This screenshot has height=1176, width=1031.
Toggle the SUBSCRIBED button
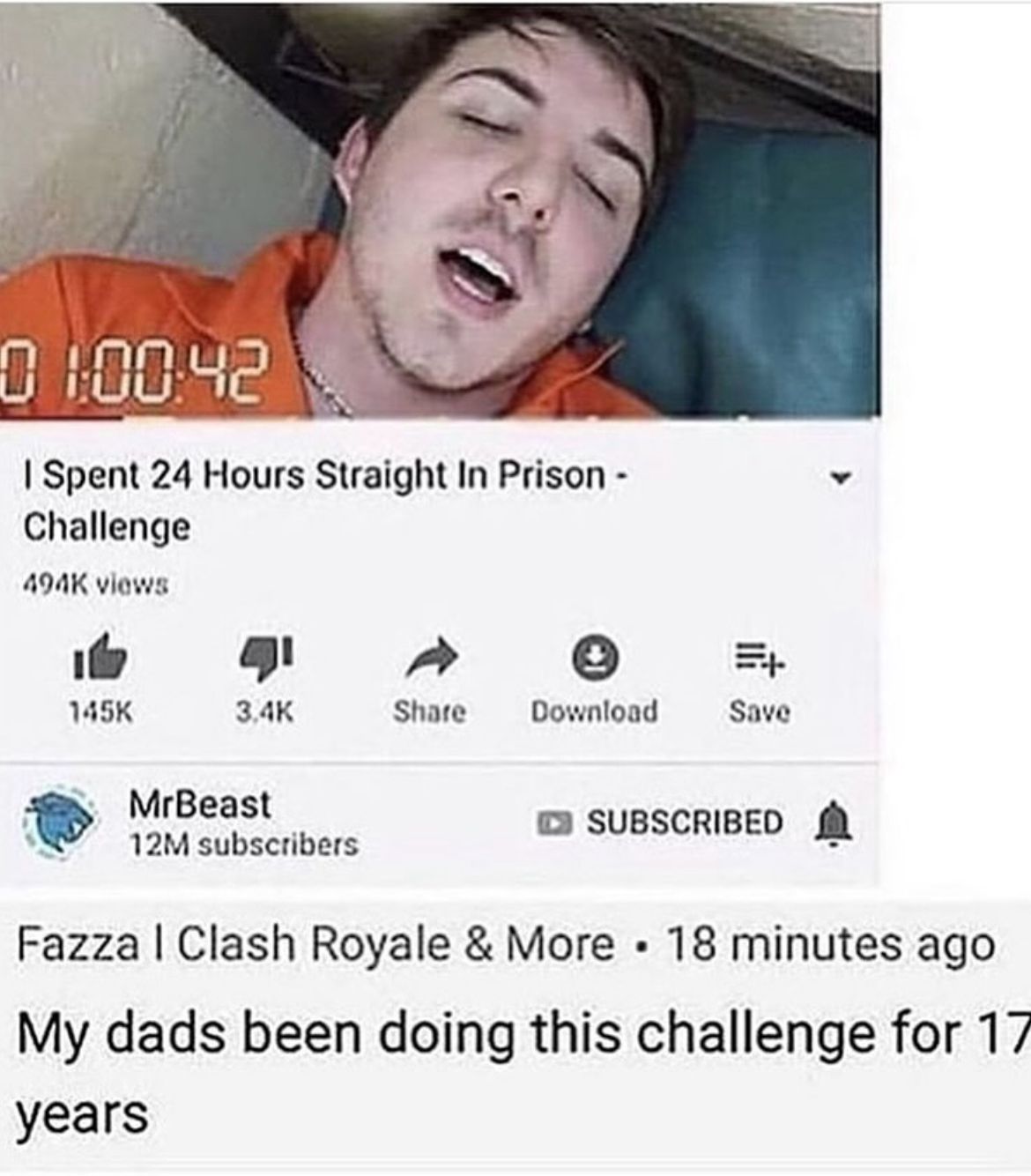coord(661,822)
